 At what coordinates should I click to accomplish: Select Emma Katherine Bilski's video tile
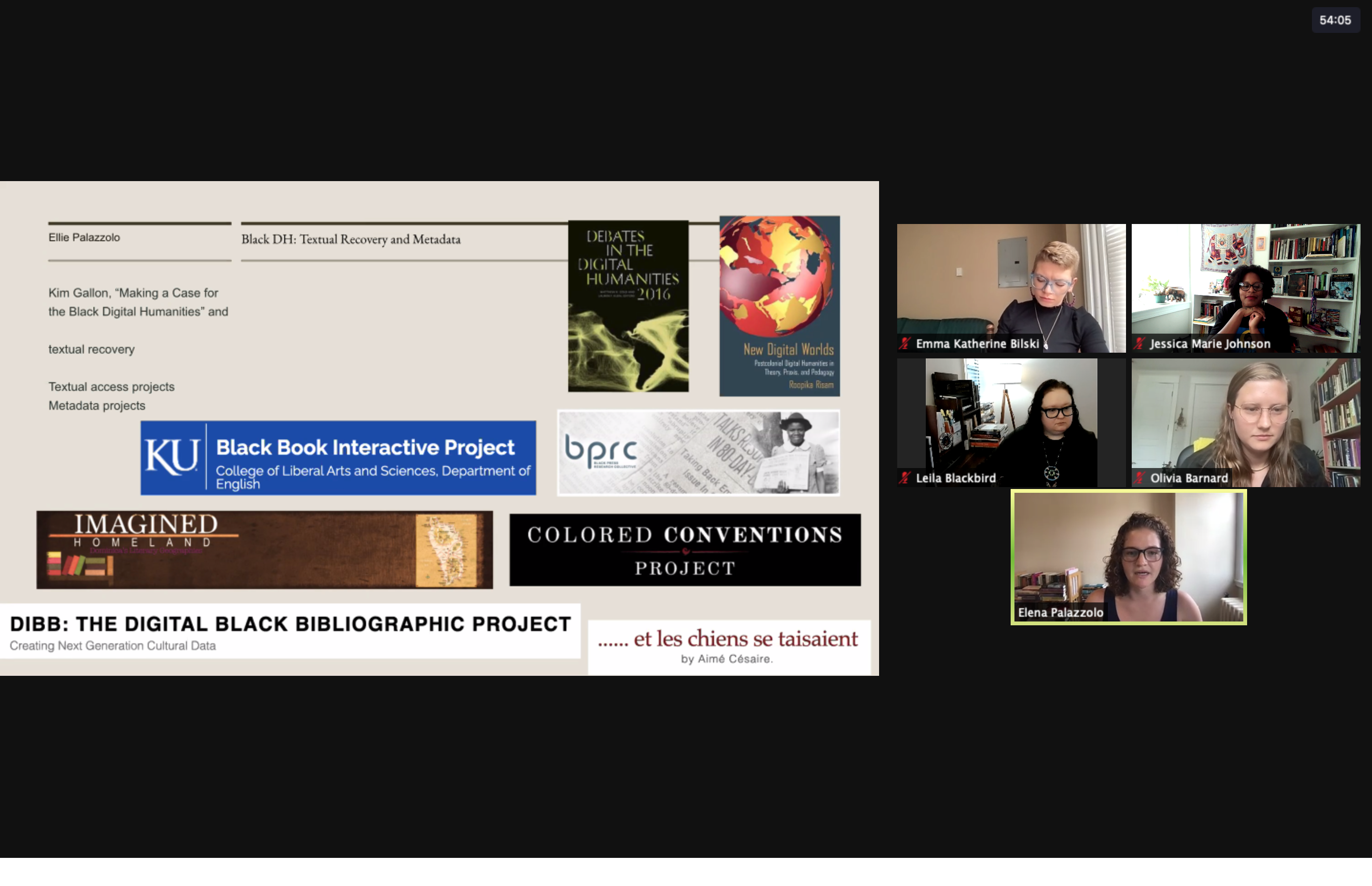(x=1011, y=288)
